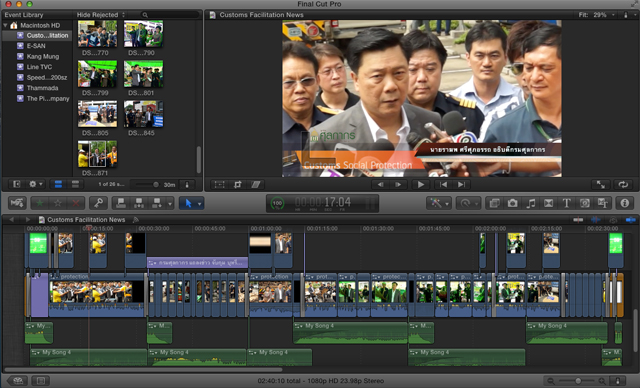This screenshot has height=388, width=640.
Task: Open Transform tool in viewer
Action: tap(220, 185)
